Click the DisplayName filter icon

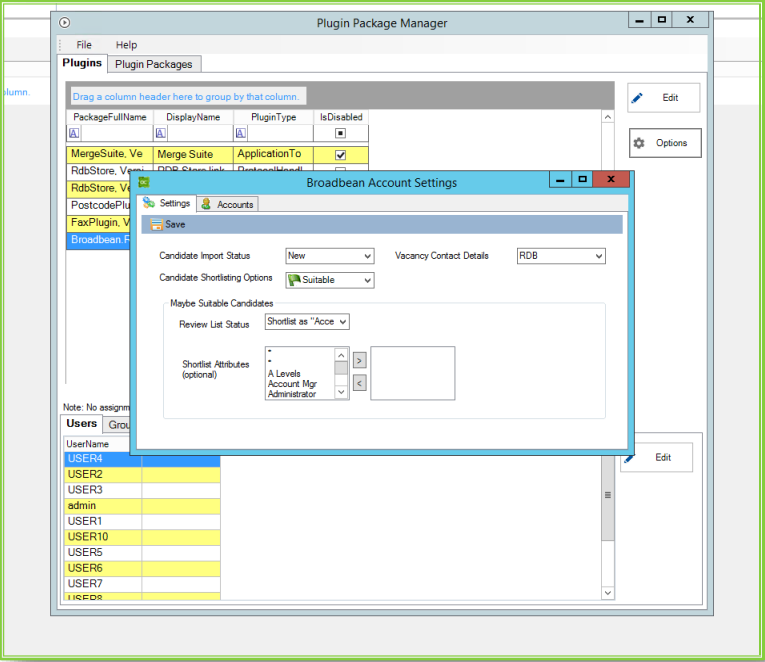[x=161, y=133]
